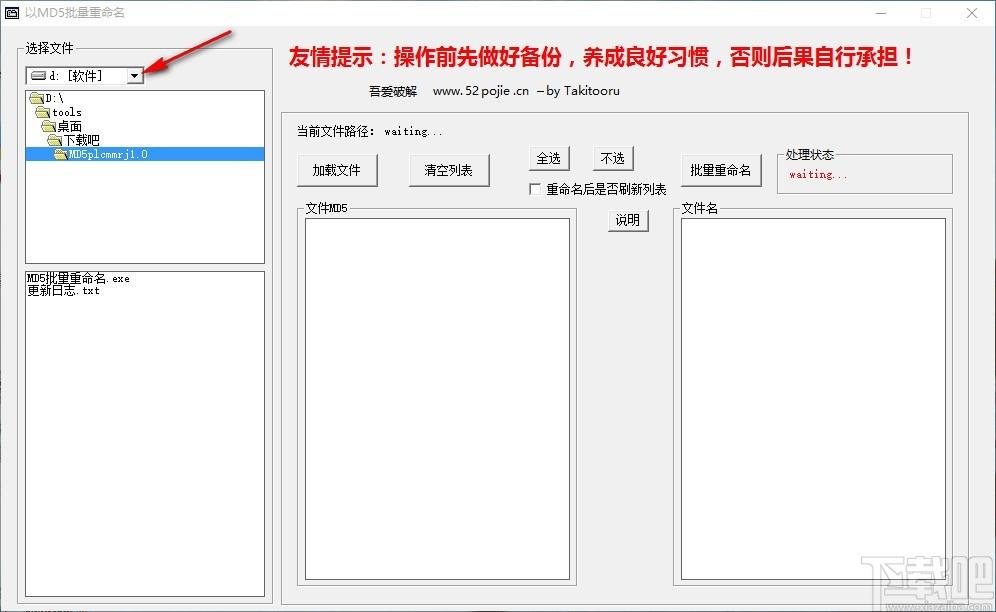Select the MD5plcmmrj1.0 folder
Screen dimensions: 996x612
145,154
